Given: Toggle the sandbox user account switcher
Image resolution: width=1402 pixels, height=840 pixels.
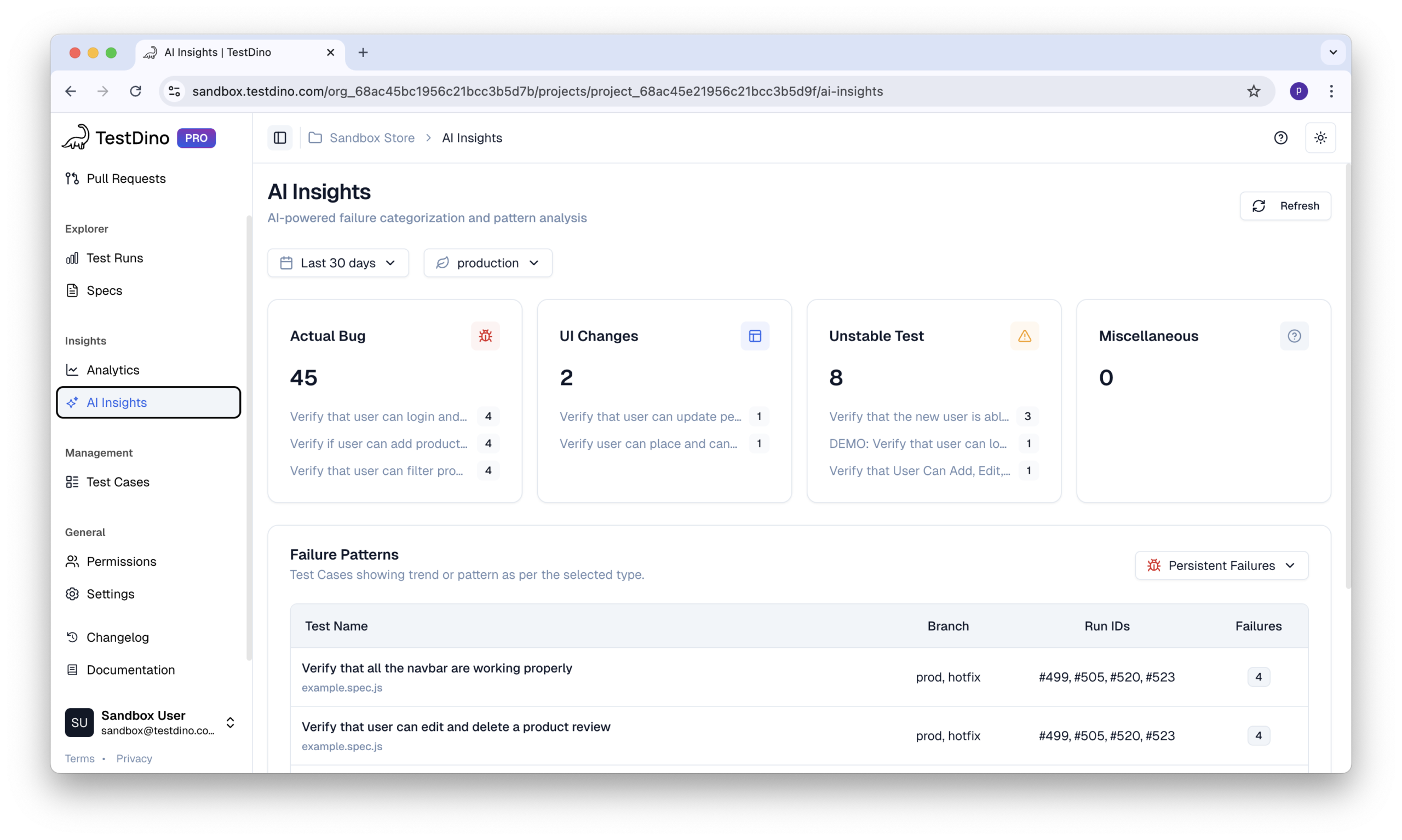Looking at the screenshot, I should click(230, 722).
